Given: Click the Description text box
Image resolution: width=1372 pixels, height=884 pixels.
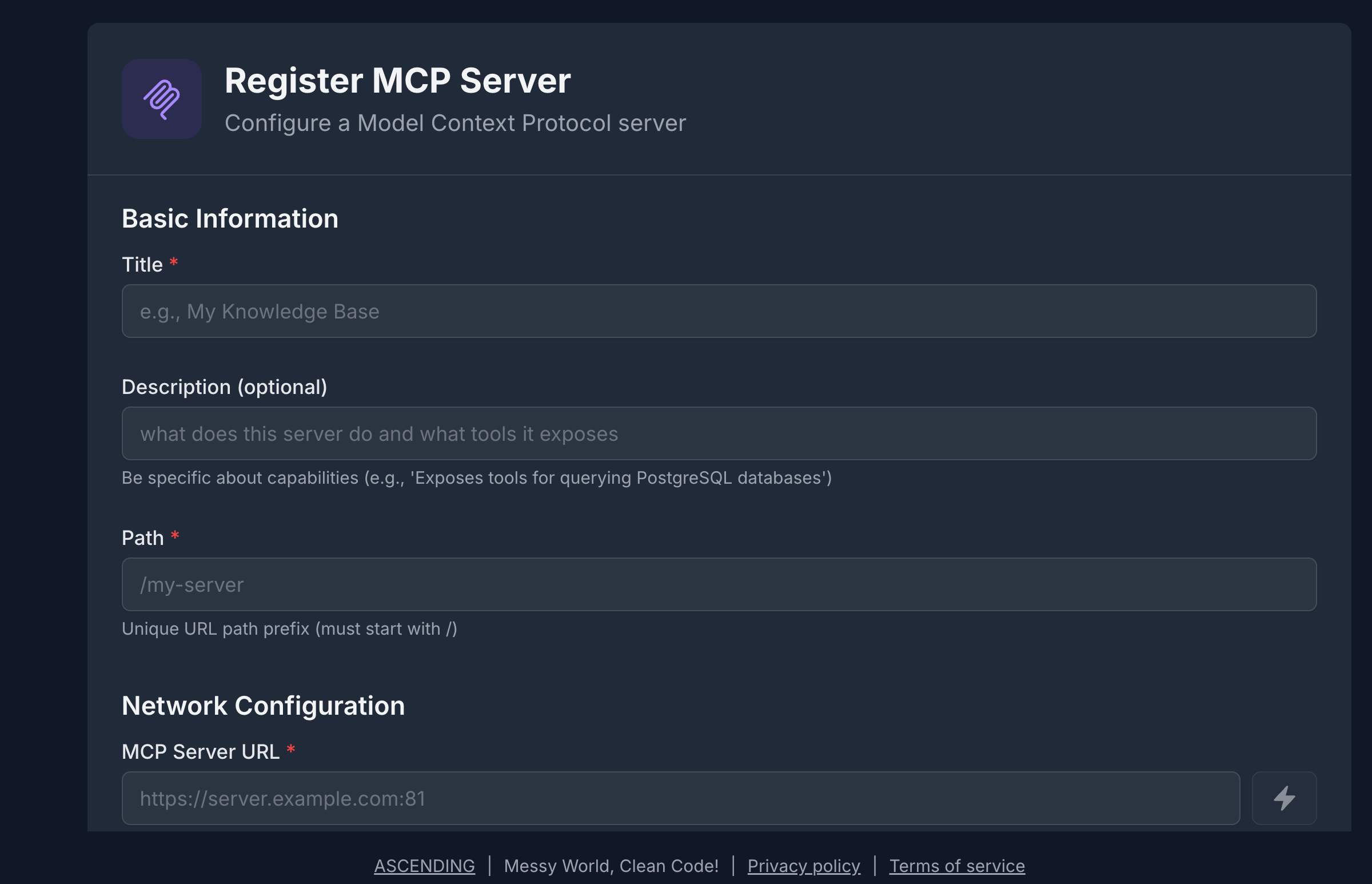Looking at the screenshot, I should 689,433.
